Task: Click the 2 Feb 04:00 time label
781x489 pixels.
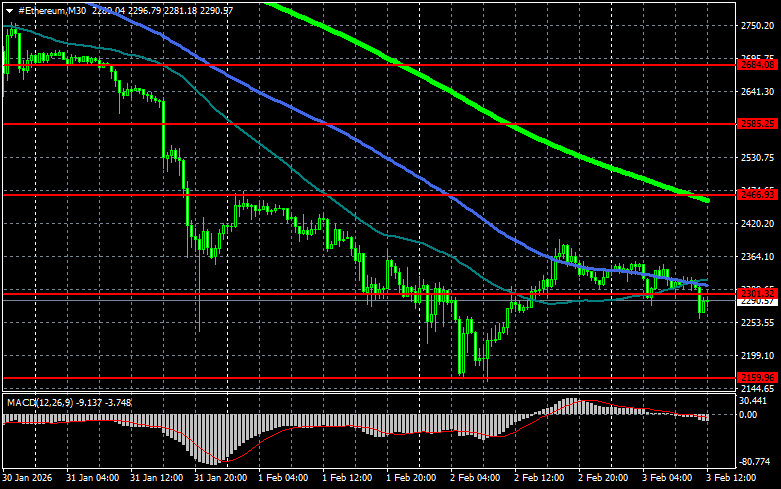Action: pyautogui.click(x=475, y=478)
